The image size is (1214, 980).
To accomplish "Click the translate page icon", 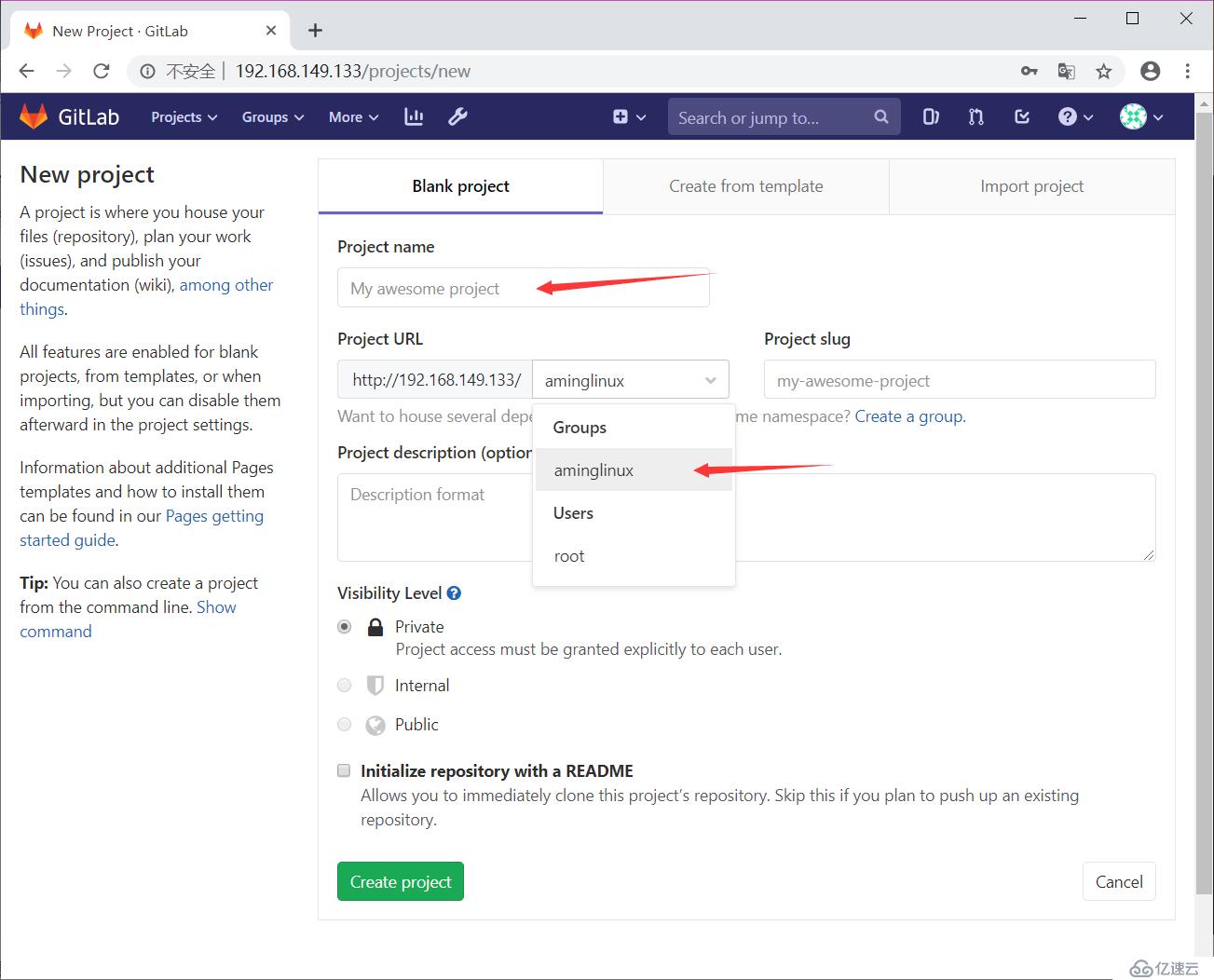I will [1067, 71].
